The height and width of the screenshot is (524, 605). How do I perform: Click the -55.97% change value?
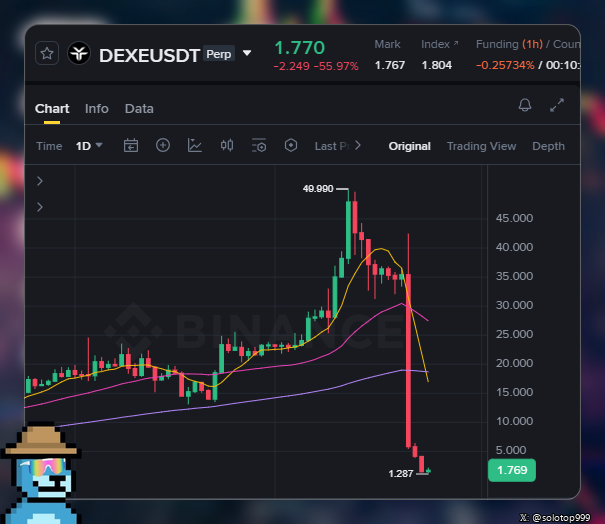point(336,66)
